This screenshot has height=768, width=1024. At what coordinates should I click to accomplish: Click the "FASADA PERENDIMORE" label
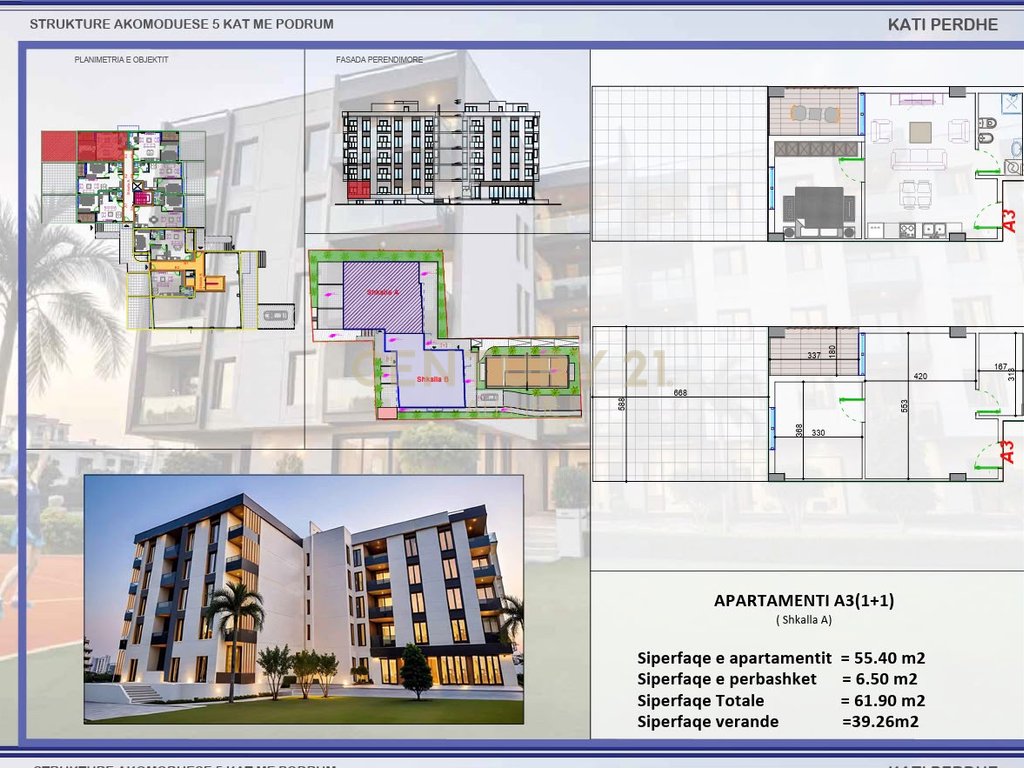(x=379, y=59)
